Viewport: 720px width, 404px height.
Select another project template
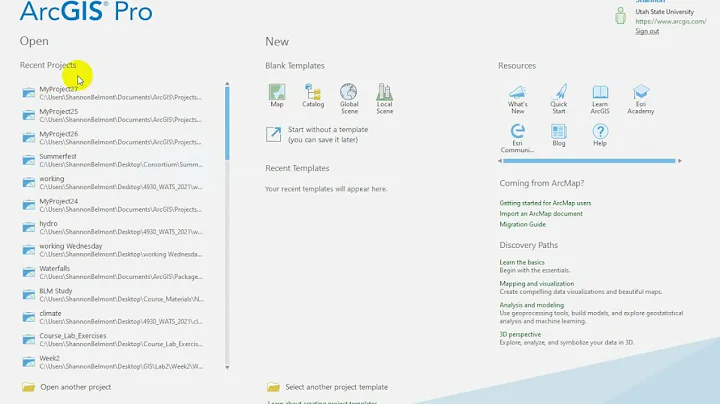point(327,387)
